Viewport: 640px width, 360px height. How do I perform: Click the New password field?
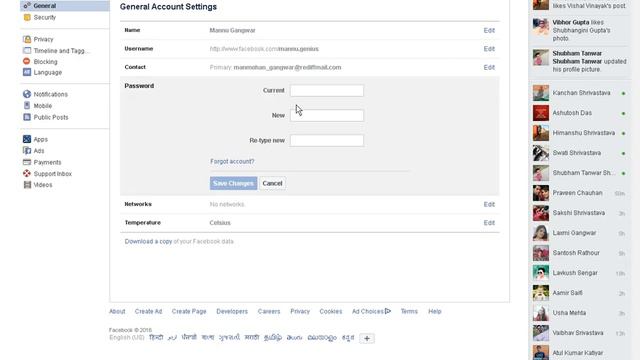(x=327, y=116)
